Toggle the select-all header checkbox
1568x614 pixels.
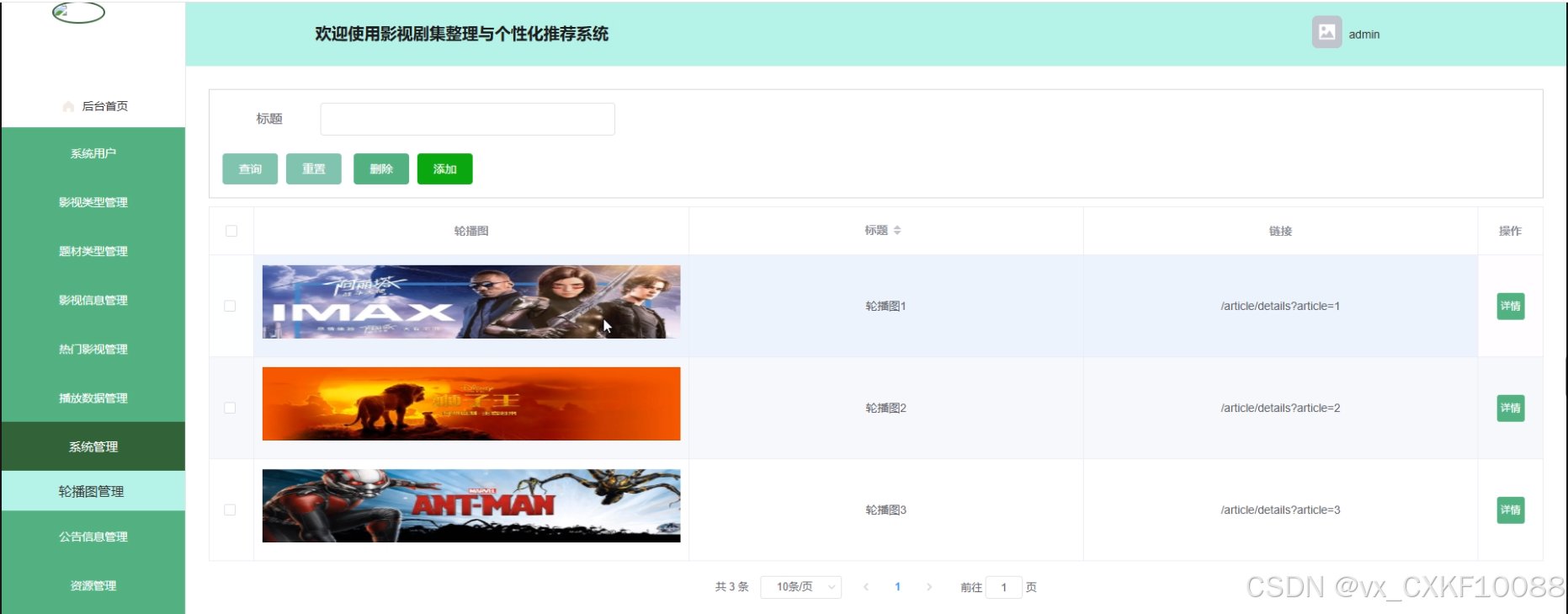coord(231,231)
